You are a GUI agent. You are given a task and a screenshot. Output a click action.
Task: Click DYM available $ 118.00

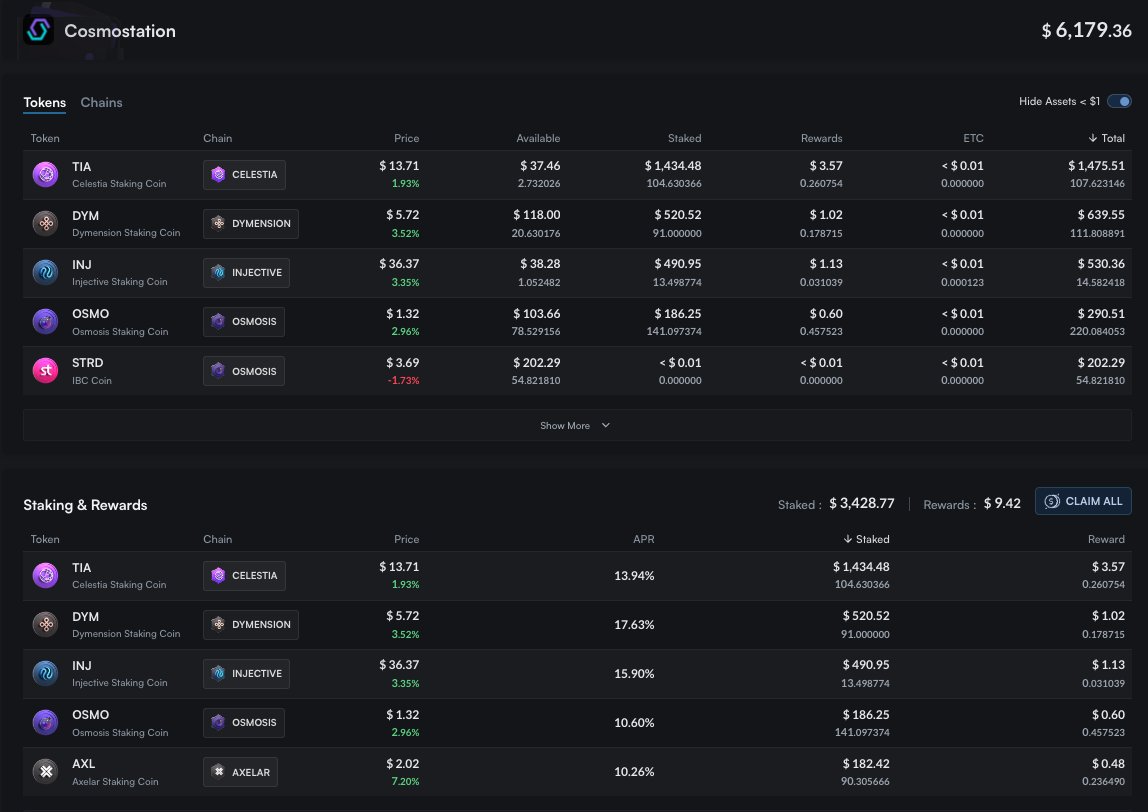pos(537,215)
